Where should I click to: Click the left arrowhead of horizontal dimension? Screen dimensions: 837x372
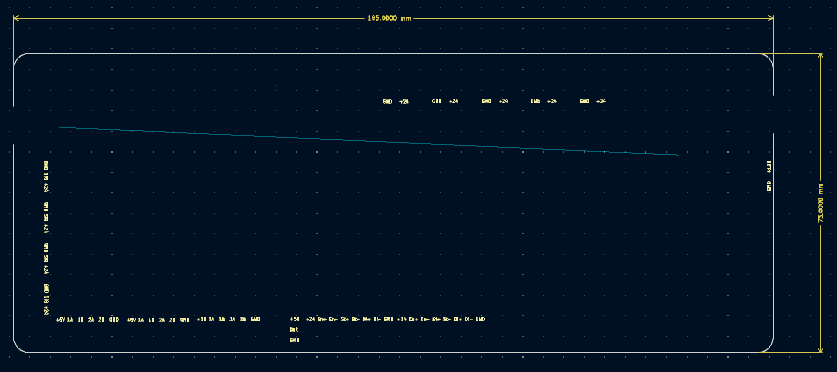(x=16, y=18)
